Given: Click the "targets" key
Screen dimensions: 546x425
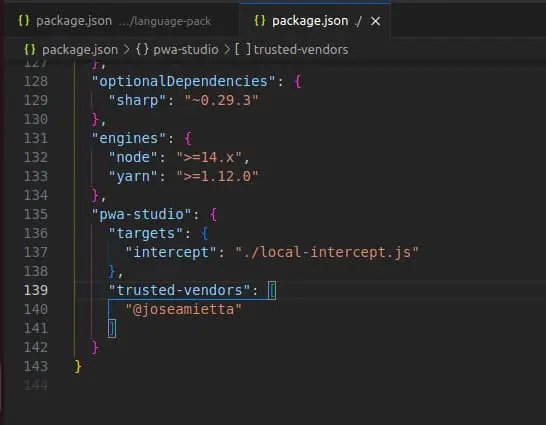Looking at the screenshot, I should point(146,233).
